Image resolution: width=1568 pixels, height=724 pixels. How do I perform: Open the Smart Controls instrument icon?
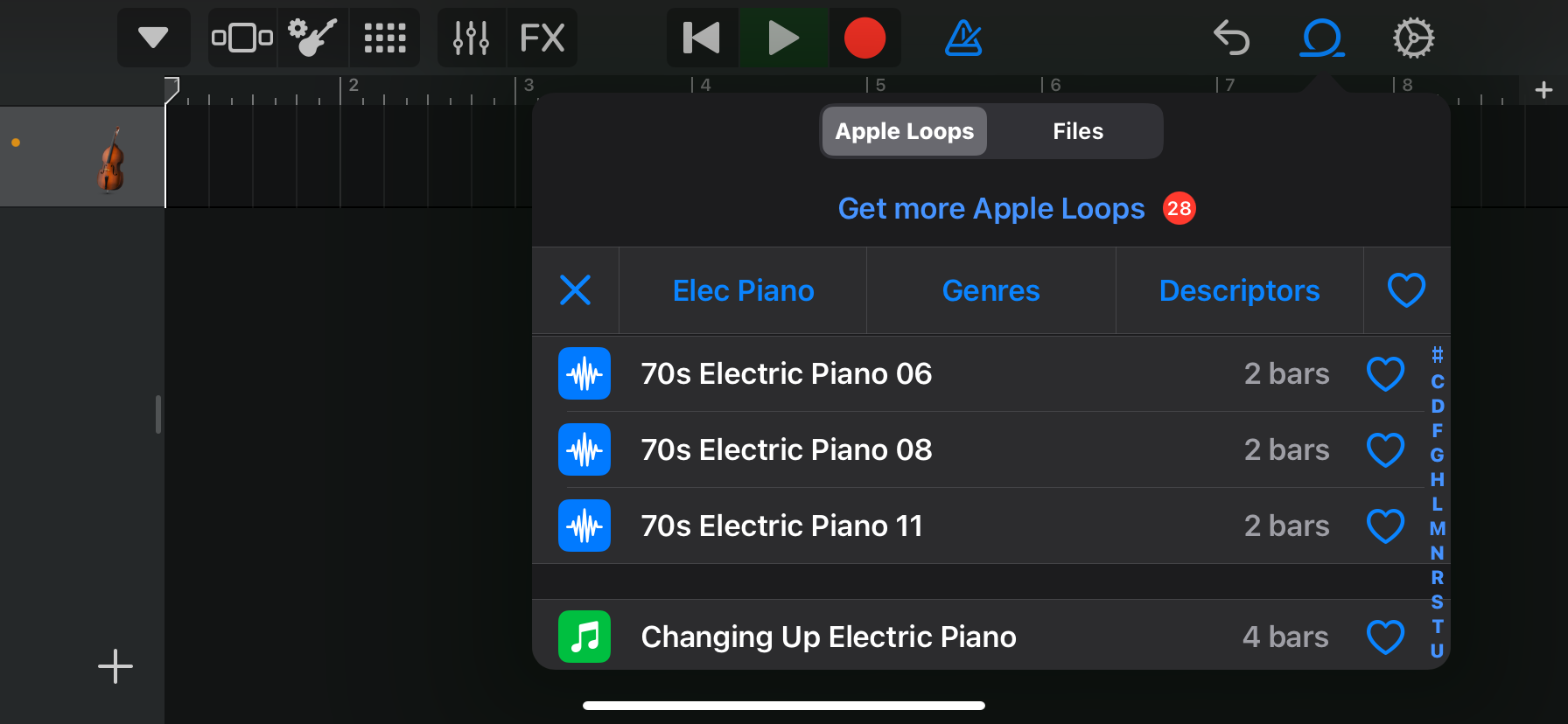coord(312,38)
